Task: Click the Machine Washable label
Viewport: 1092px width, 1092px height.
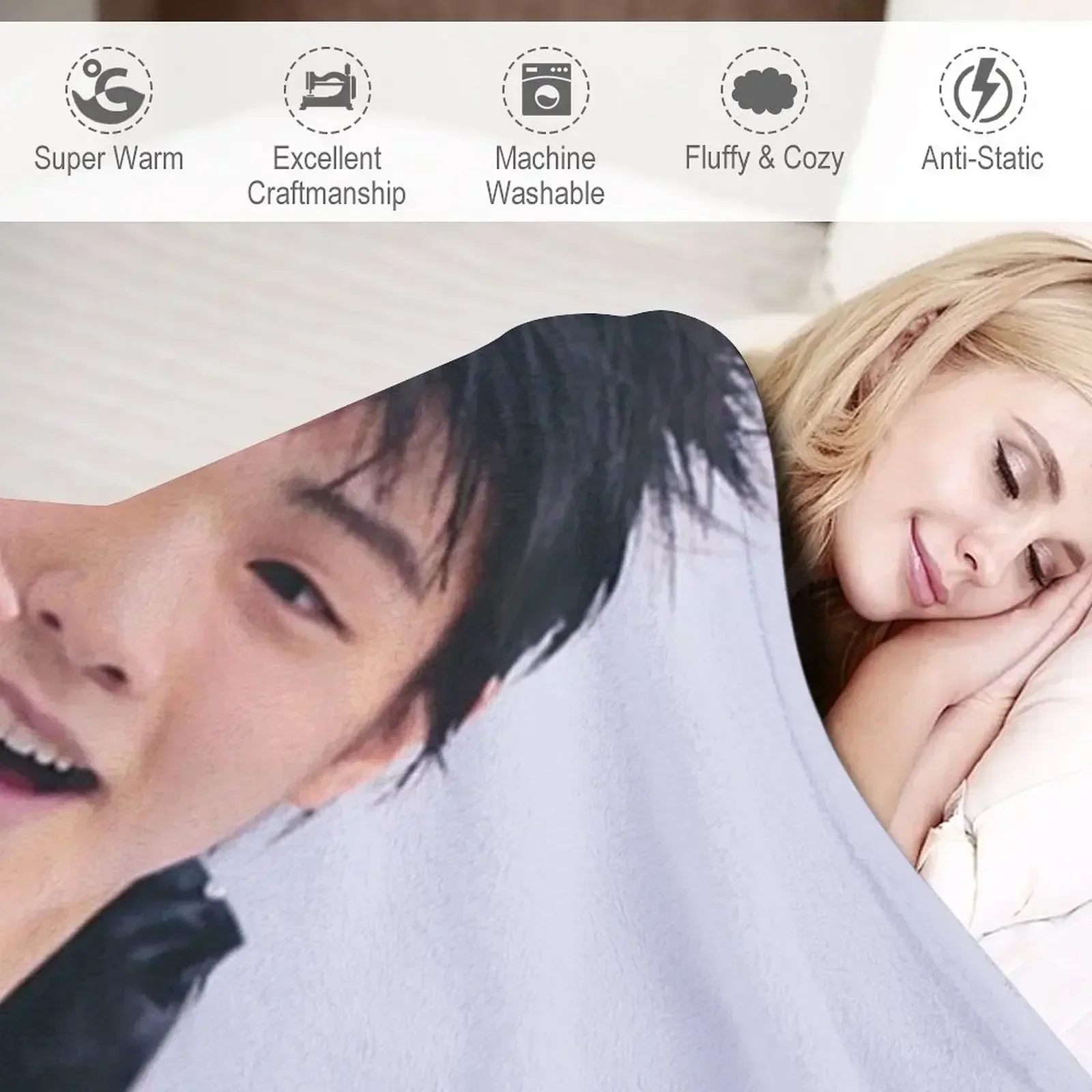Action: point(545,176)
